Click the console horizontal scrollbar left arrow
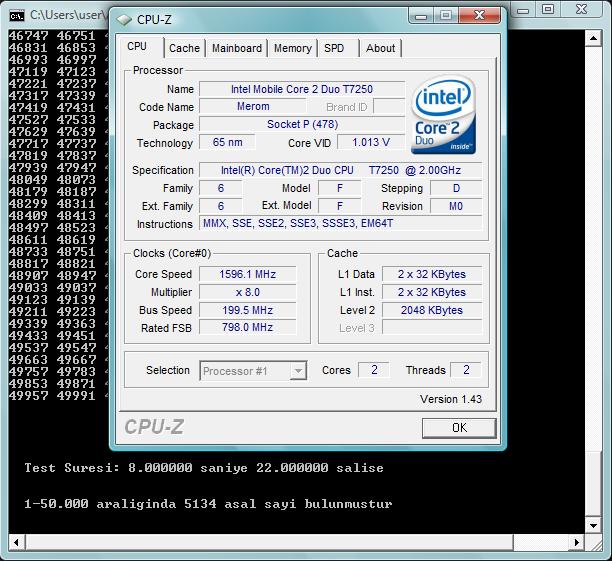This screenshot has width=612, height=561. click(x=17, y=542)
